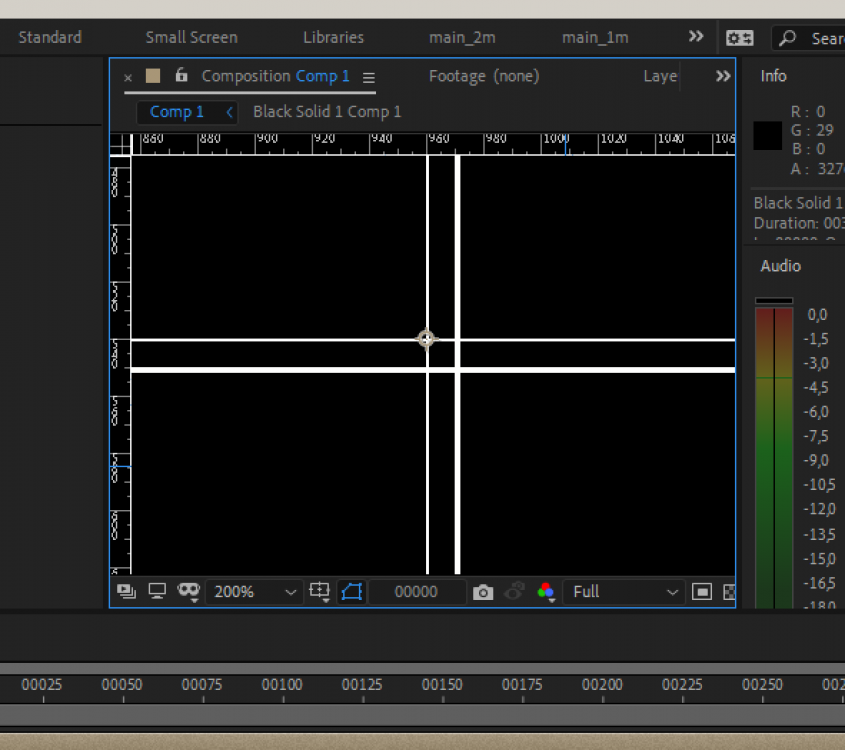Image resolution: width=845 pixels, height=750 pixels.
Task: Open the Full resolution dropdown
Action: pyautogui.click(x=624, y=592)
